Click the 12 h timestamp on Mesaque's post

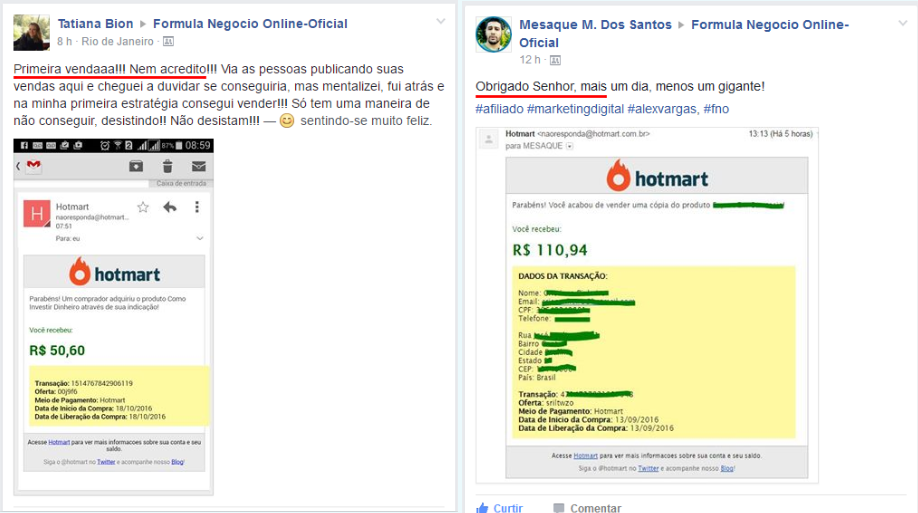[530, 60]
